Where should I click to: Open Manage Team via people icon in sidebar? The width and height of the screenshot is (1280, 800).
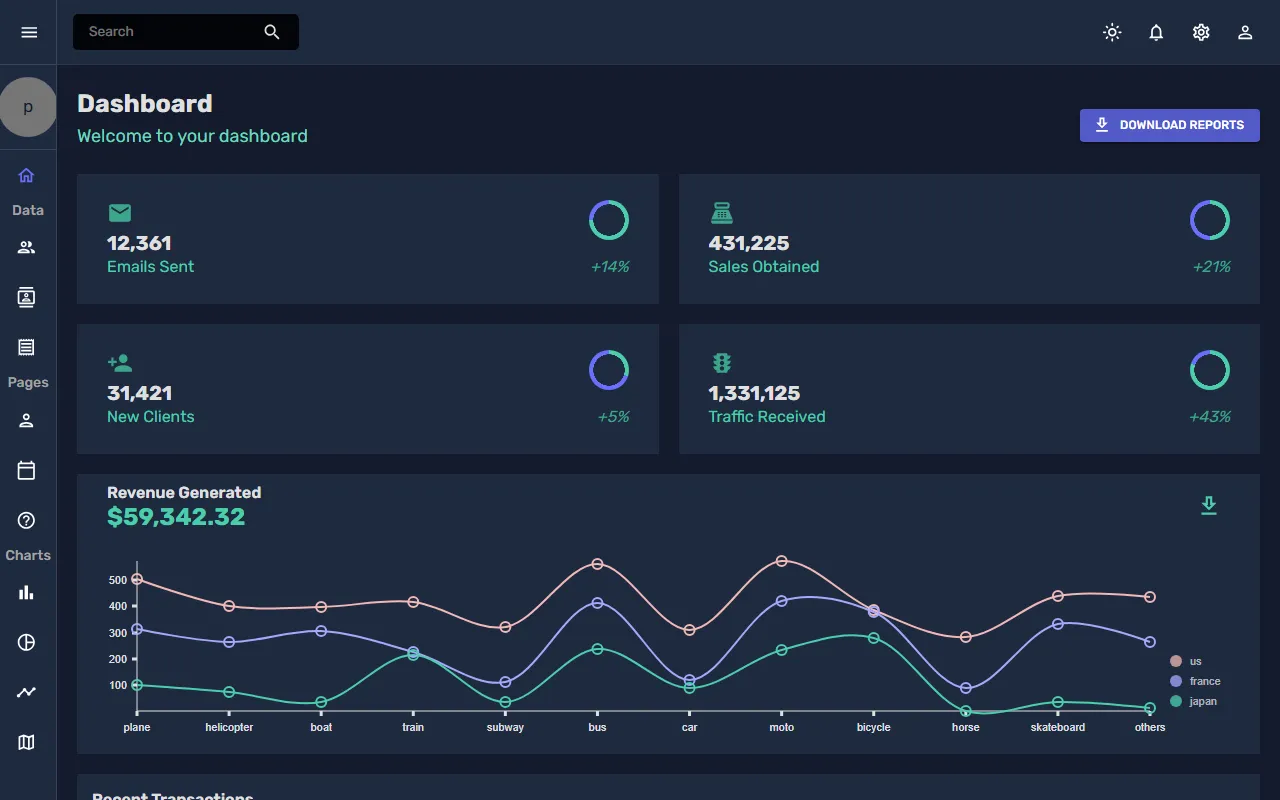pyautogui.click(x=27, y=248)
